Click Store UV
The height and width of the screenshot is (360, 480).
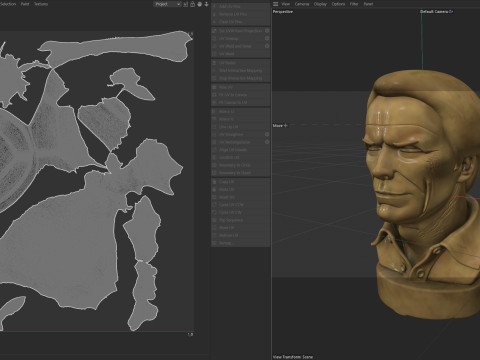pos(241,228)
